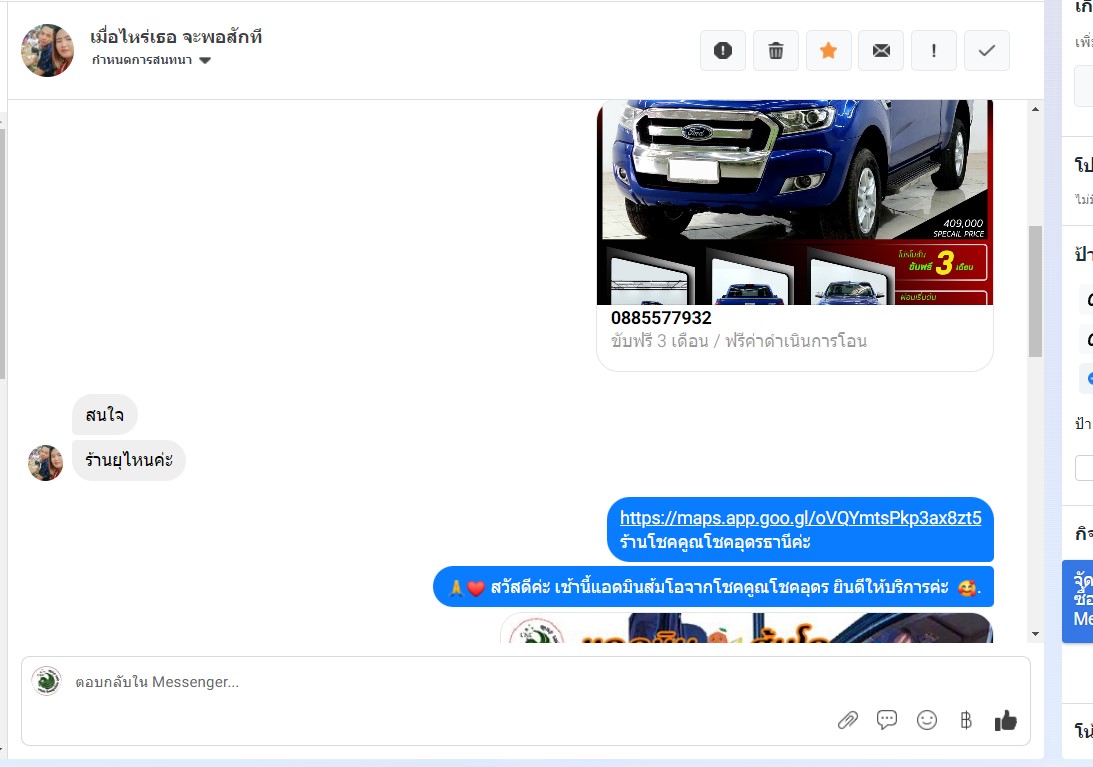Mark conversation as spam icon
The image size is (1093, 767).
coord(723,51)
